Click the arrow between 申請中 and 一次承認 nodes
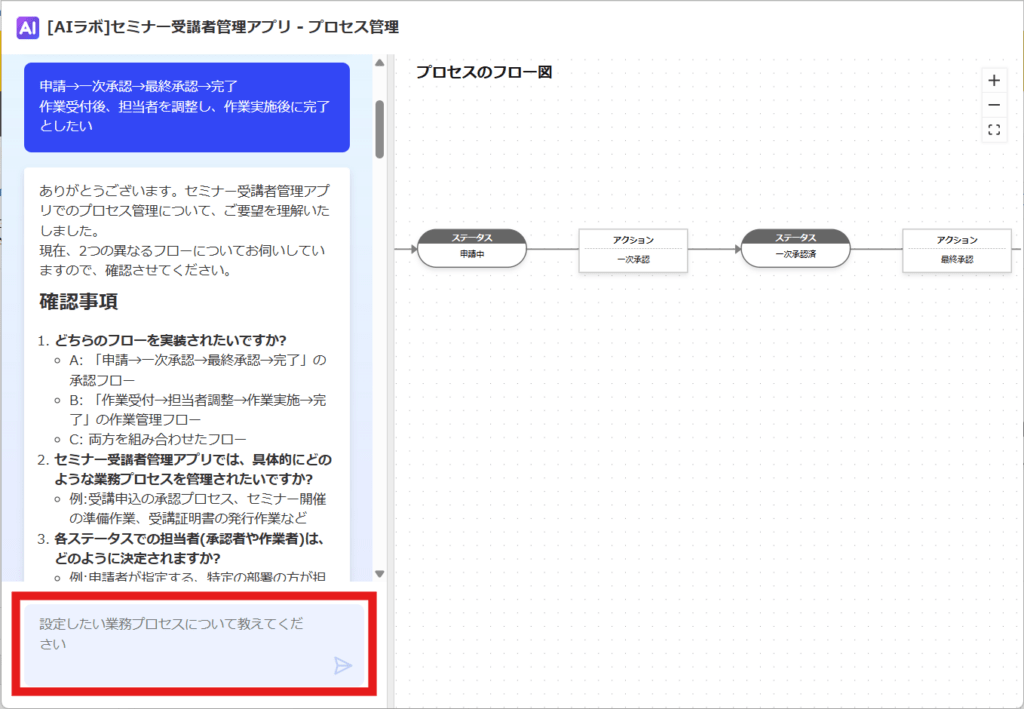The image size is (1024, 709). click(555, 250)
